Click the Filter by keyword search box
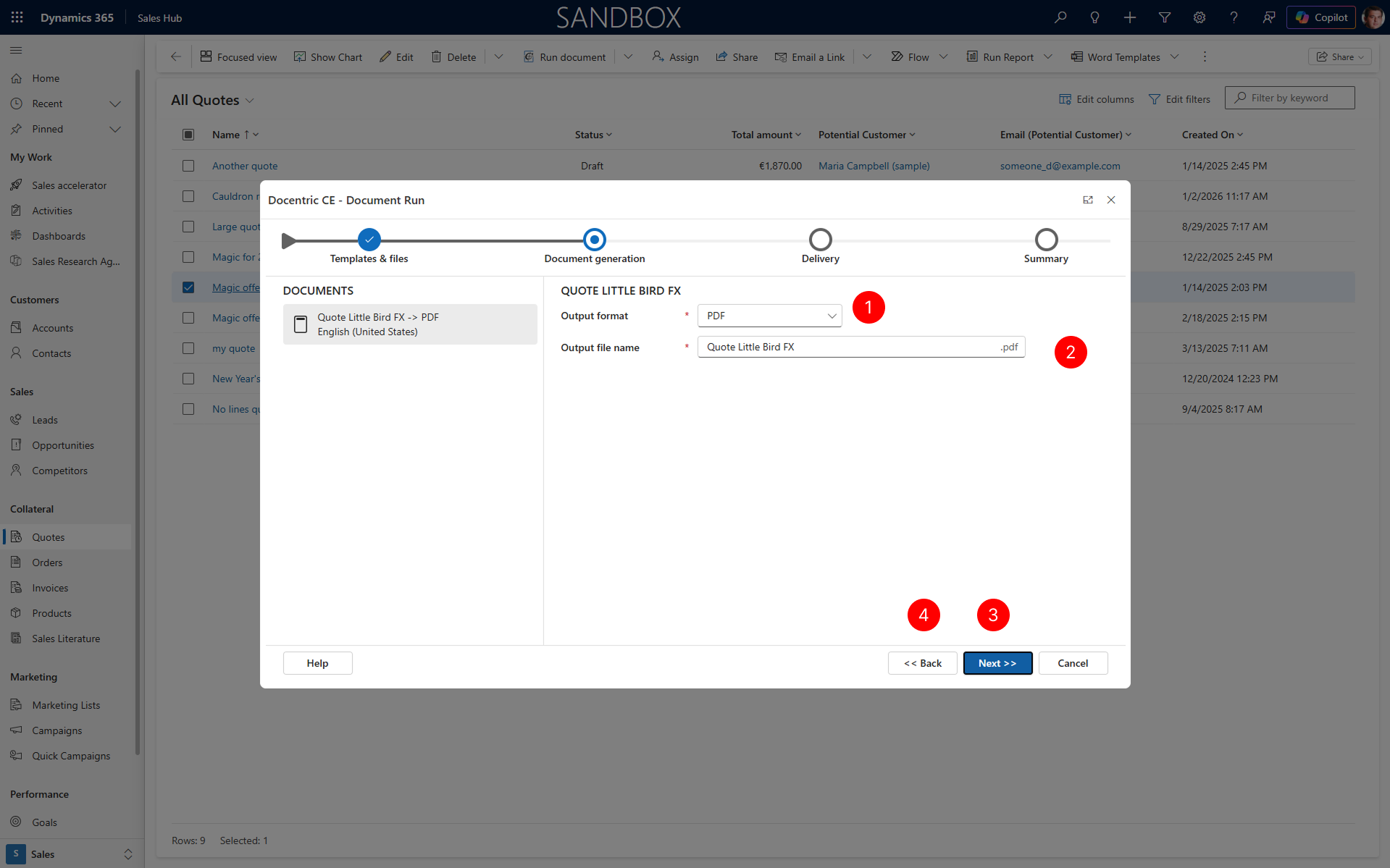 click(x=1289, y=98)
